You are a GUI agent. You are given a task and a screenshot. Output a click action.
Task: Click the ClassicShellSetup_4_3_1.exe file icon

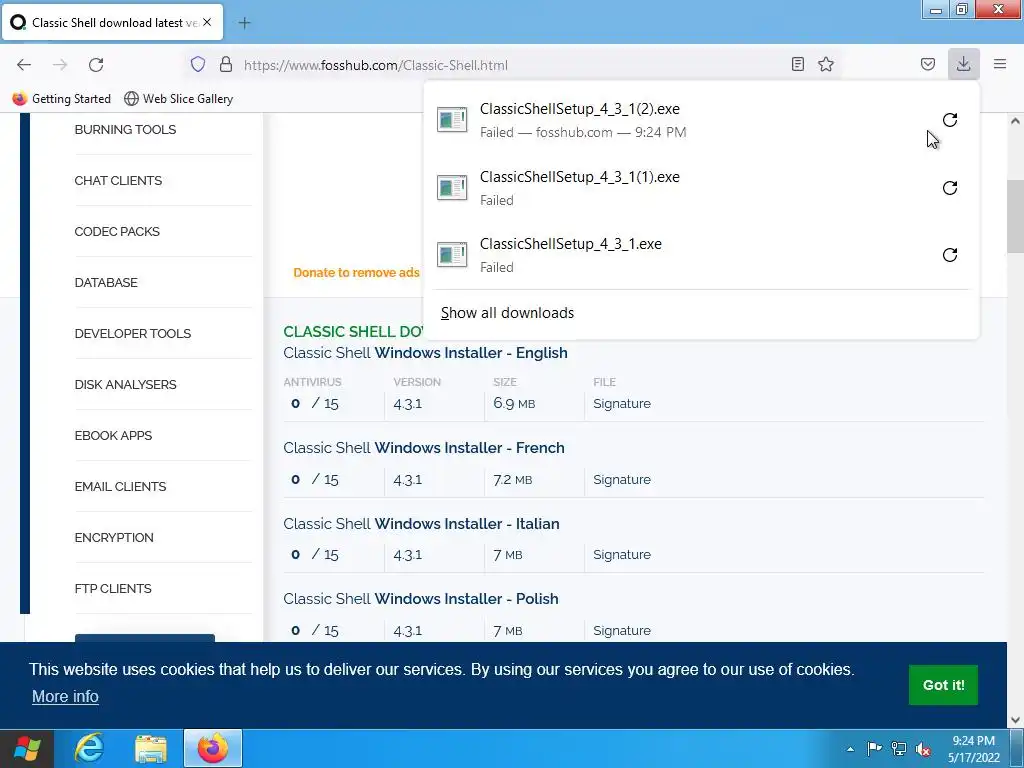coord(452,255)
